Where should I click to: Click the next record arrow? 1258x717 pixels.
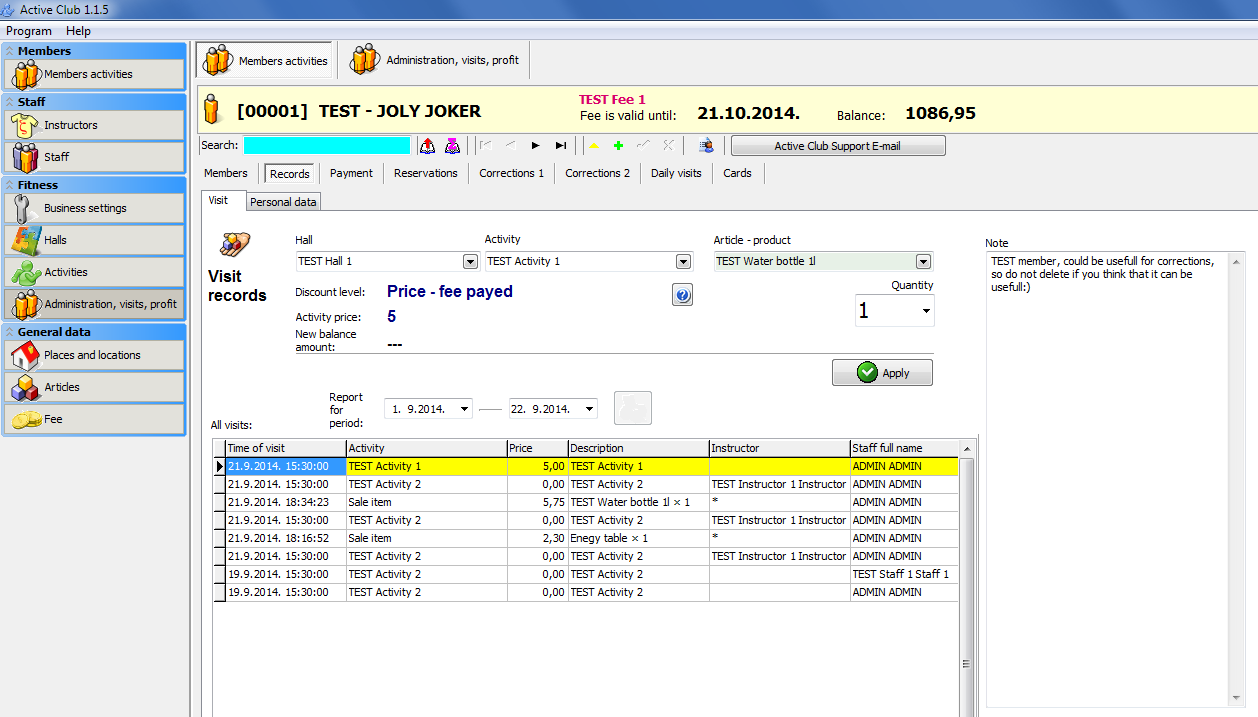(x=536, y=146)
